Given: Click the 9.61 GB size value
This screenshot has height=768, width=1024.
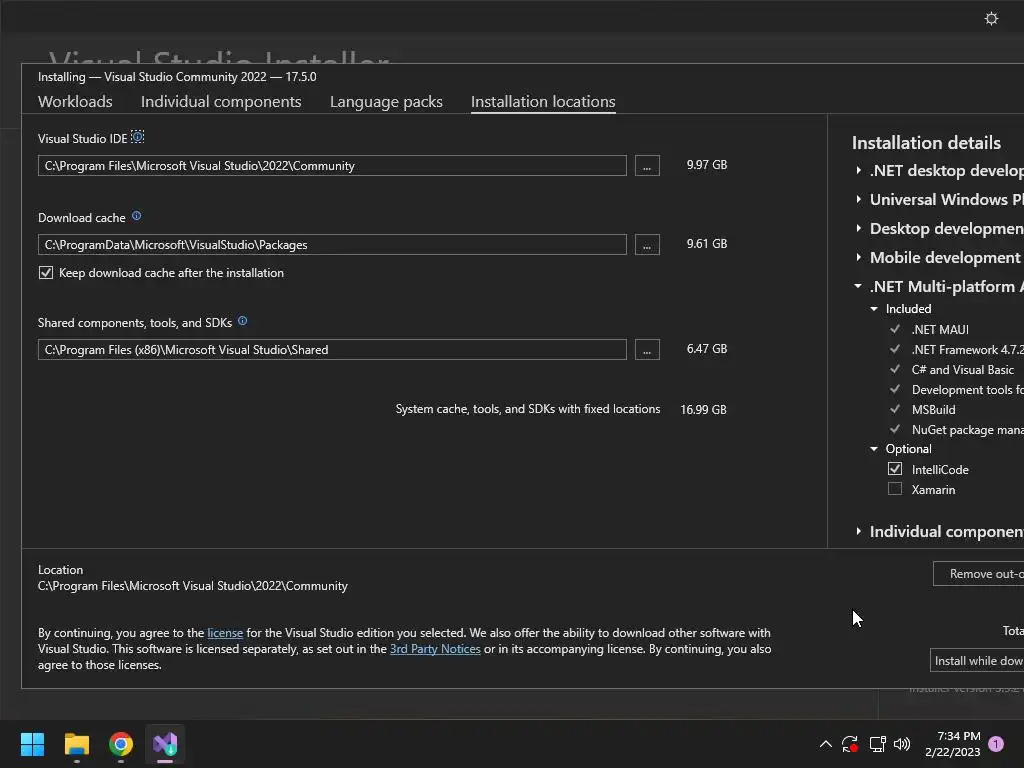Looking at the screenshot, I should pyautogui.click(x=707, y=244).
